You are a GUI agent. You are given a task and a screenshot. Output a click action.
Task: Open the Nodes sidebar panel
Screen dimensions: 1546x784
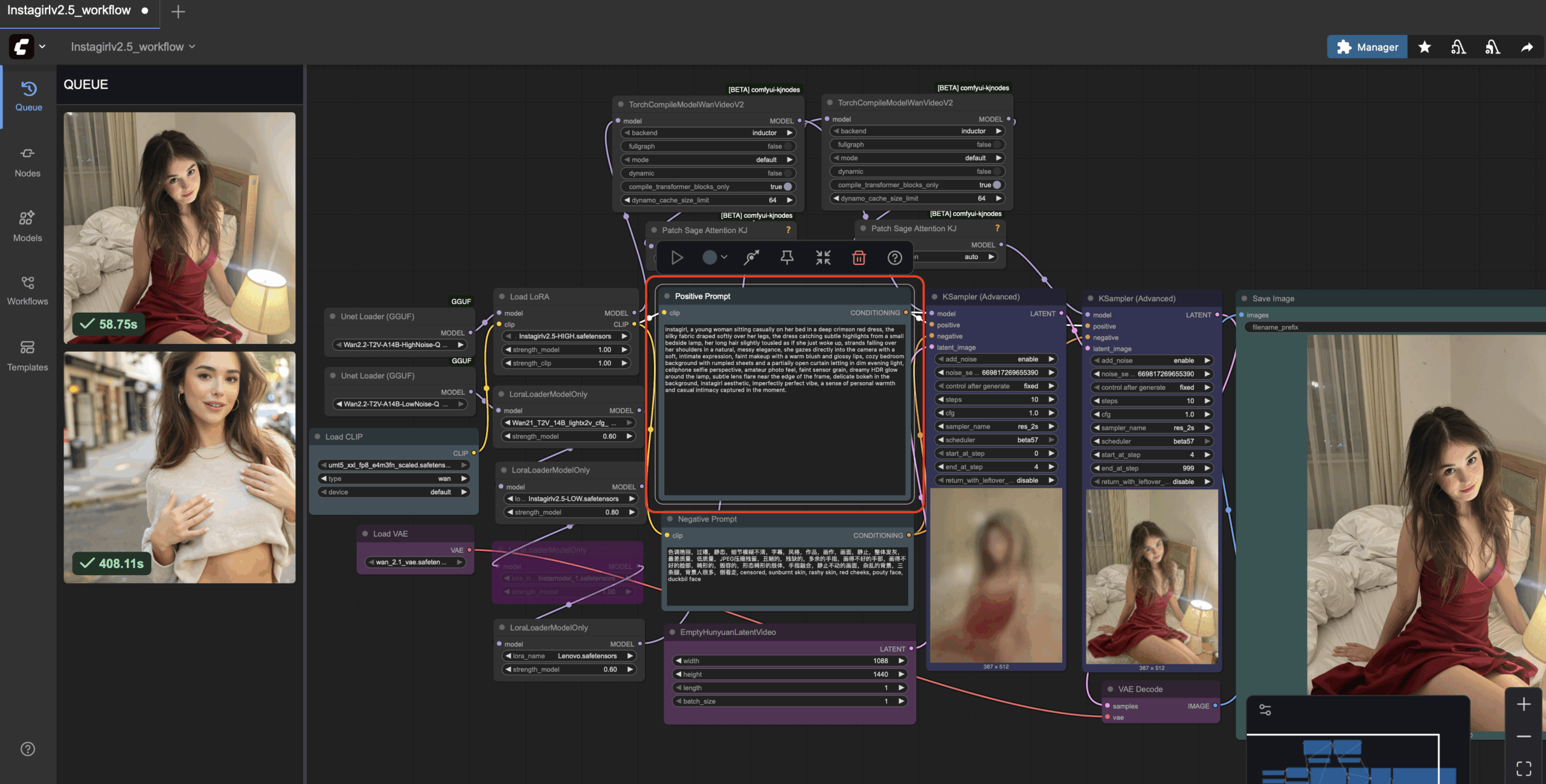tap(28, 162)
